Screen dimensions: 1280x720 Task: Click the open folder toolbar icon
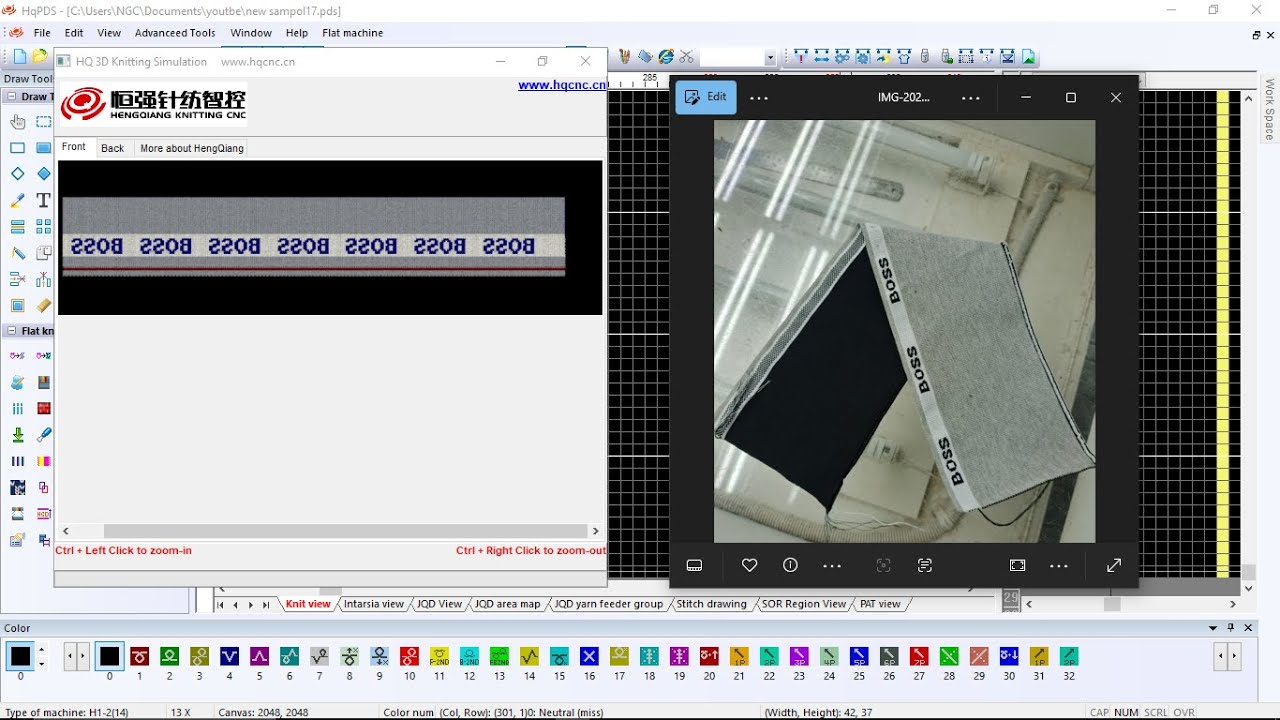coord(40,57)
